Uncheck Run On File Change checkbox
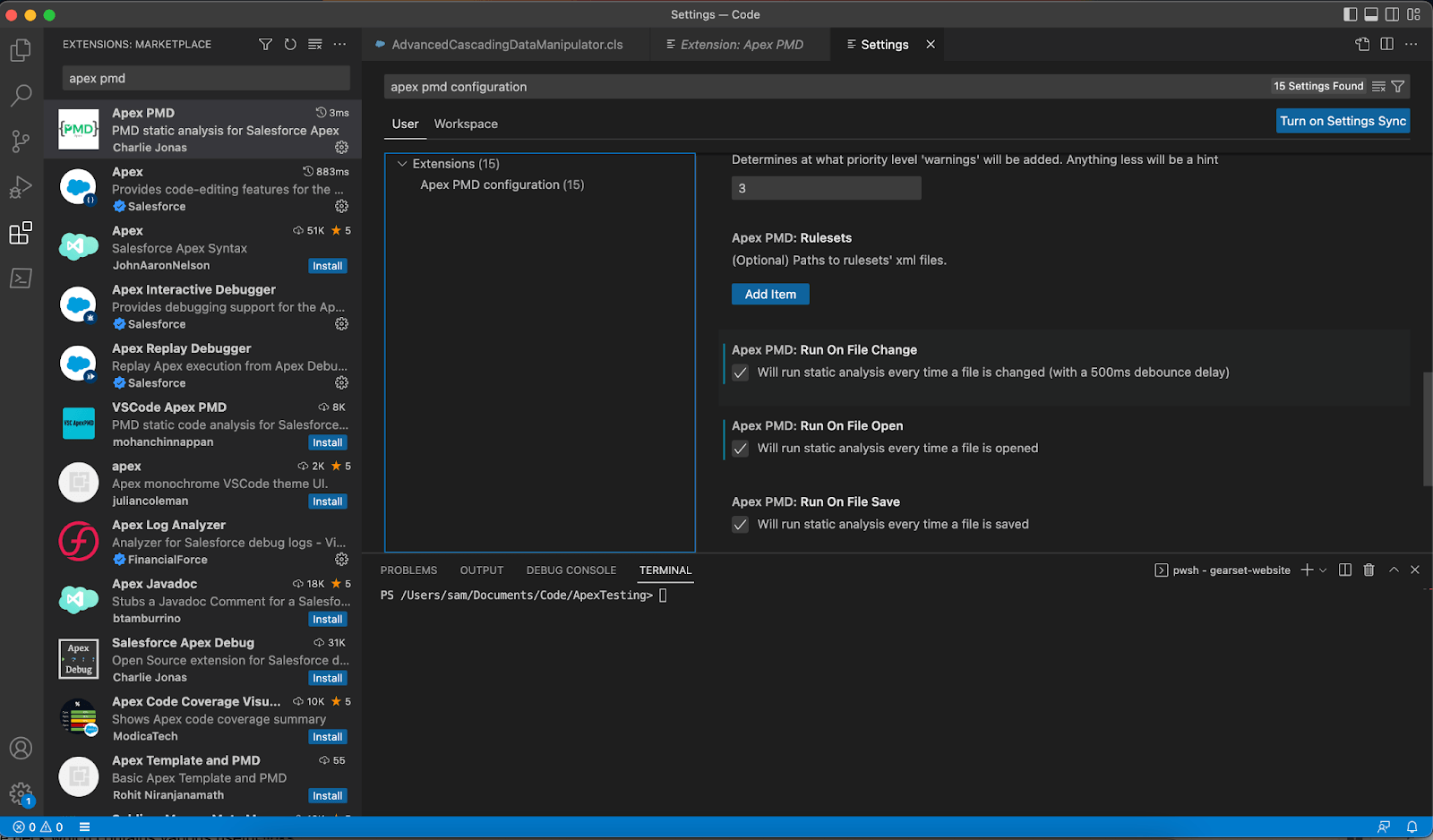Image resolution: width=1433 pixels, height=840 pixels. 741,373
